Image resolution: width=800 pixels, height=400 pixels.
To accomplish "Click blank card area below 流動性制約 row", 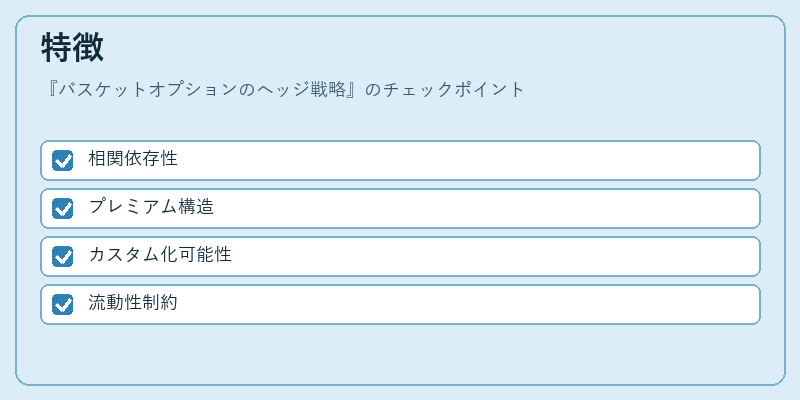I will pyautogui.click(x=400, y=353).
